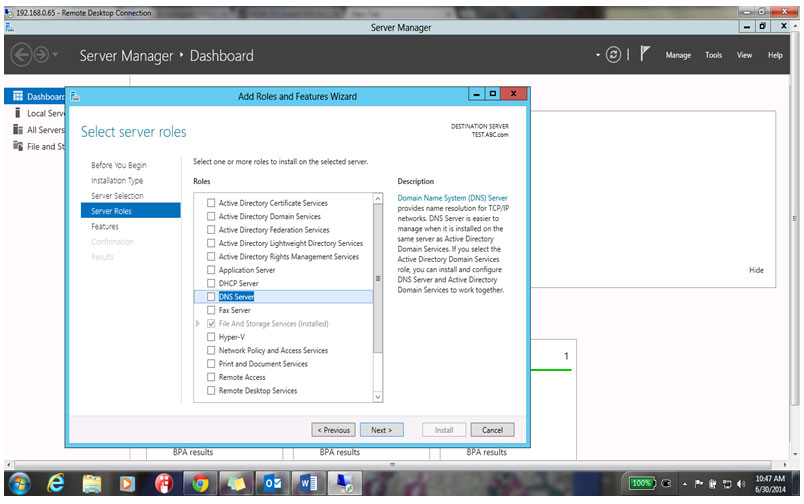Click the Server Manager back arrow
The width and height of the screenshot is (804, 504).
[21, 54]
